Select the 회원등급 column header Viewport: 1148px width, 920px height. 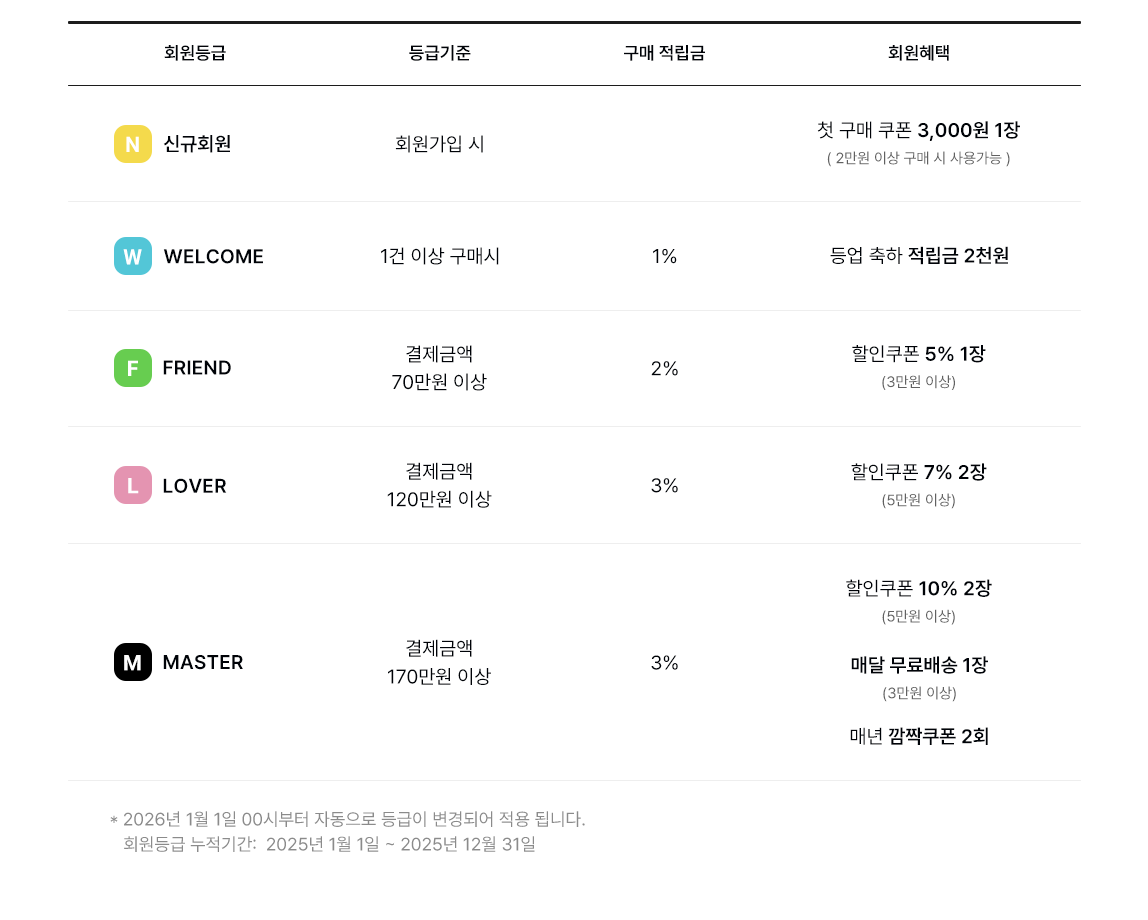[195, 53]
